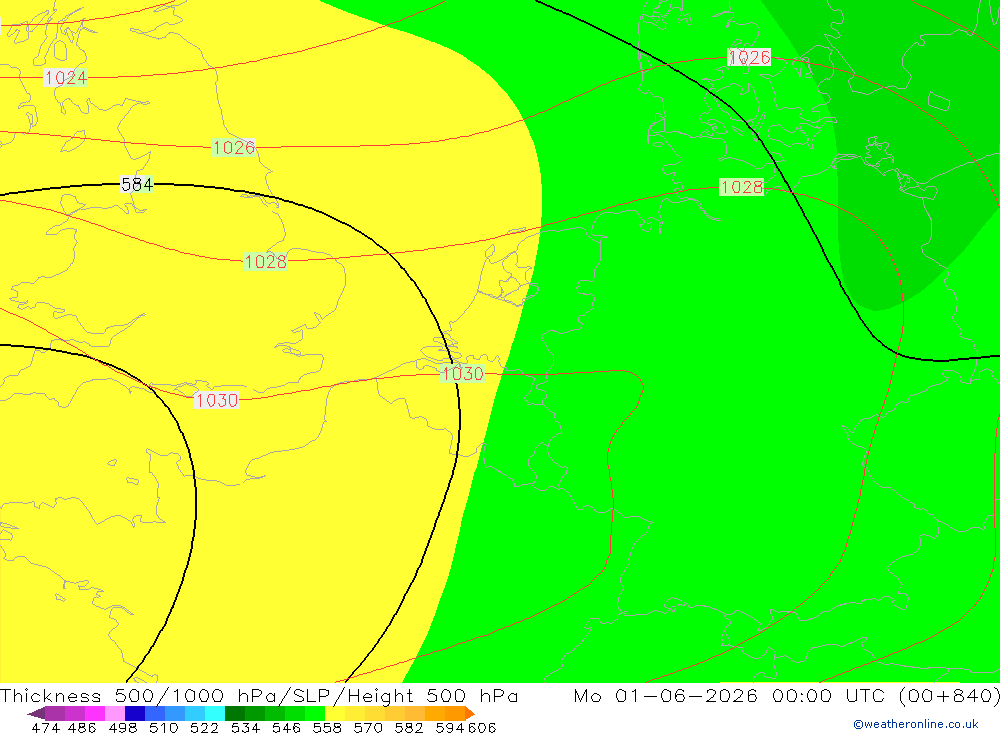The height and width of the screenshot is (733, 1000).
Task: Click the chart title "Thickness 500/1000 hPa/SLP/Height 500 hPa"
Action: click(x=259, y=695)
